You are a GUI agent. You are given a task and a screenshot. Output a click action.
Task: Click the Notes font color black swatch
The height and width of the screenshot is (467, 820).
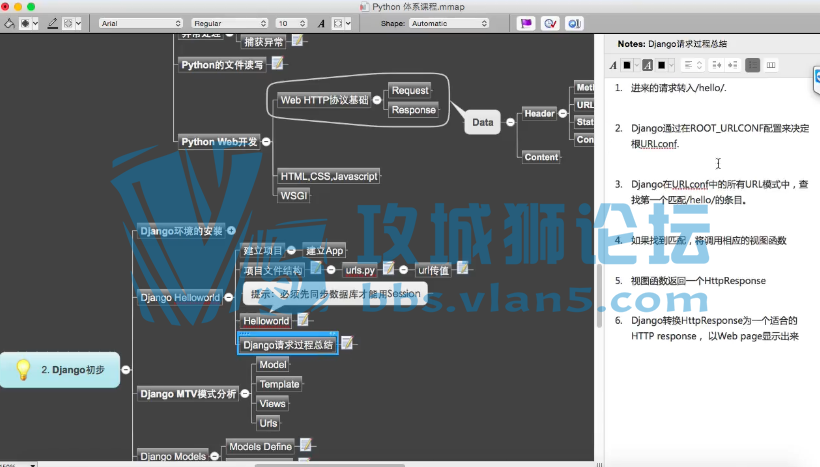tap(627, 65)
